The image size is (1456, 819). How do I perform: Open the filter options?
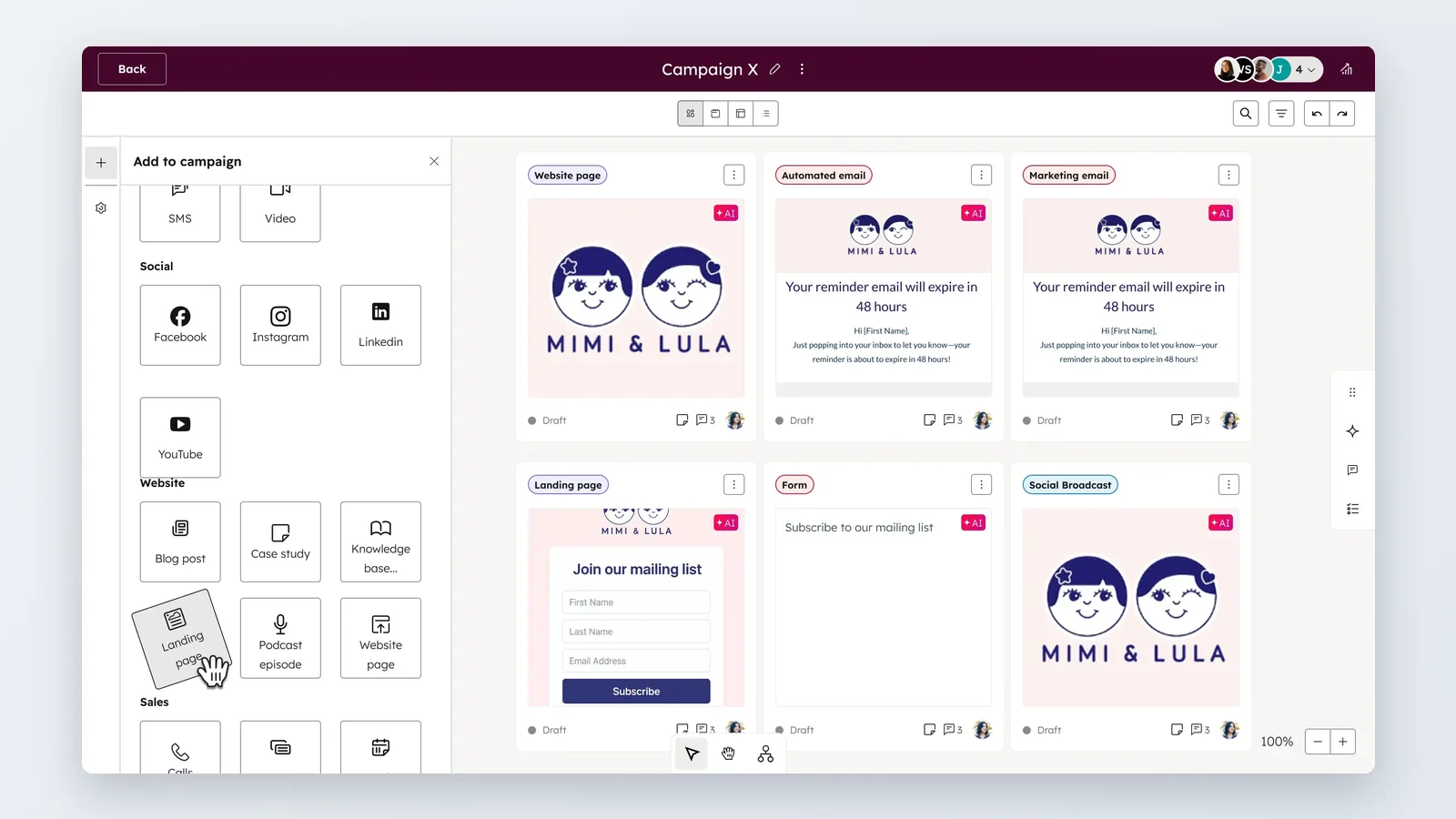1281,114
